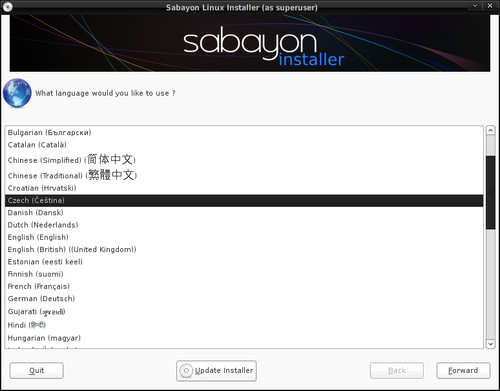Pick Bulgarian from the language list

pyautogui.click(x=244, y=132)
